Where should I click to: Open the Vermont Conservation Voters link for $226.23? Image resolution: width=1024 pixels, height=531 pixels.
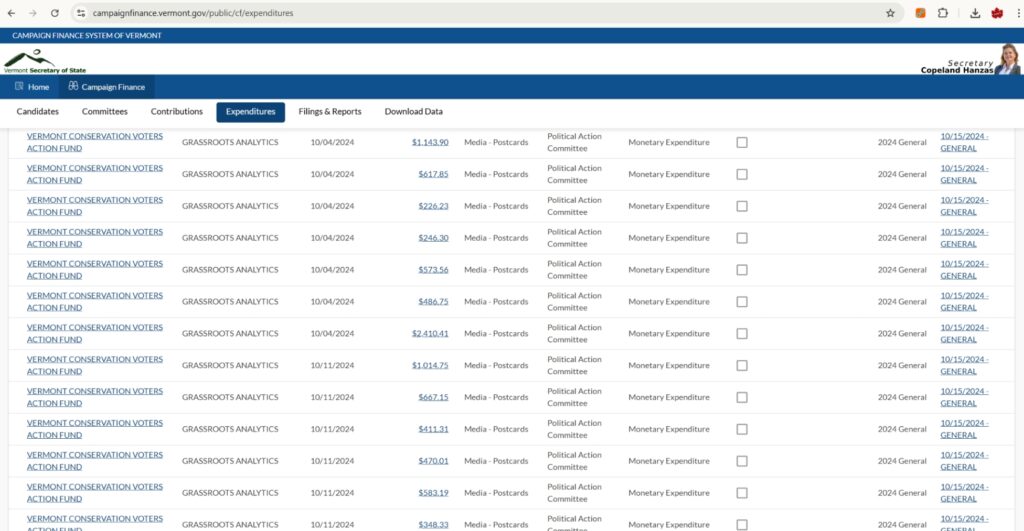point(95,206)
